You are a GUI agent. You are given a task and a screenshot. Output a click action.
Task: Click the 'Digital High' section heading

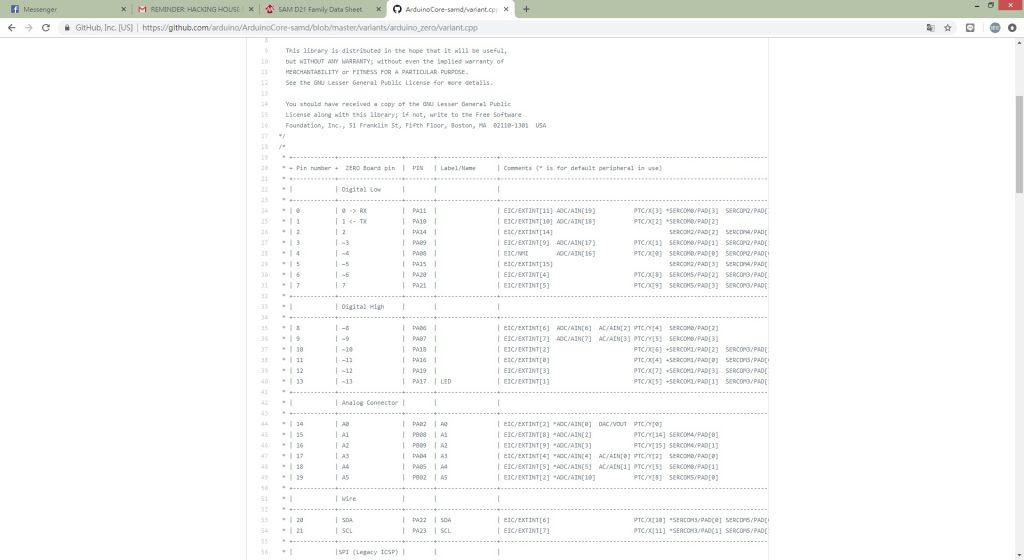(362, 307)
